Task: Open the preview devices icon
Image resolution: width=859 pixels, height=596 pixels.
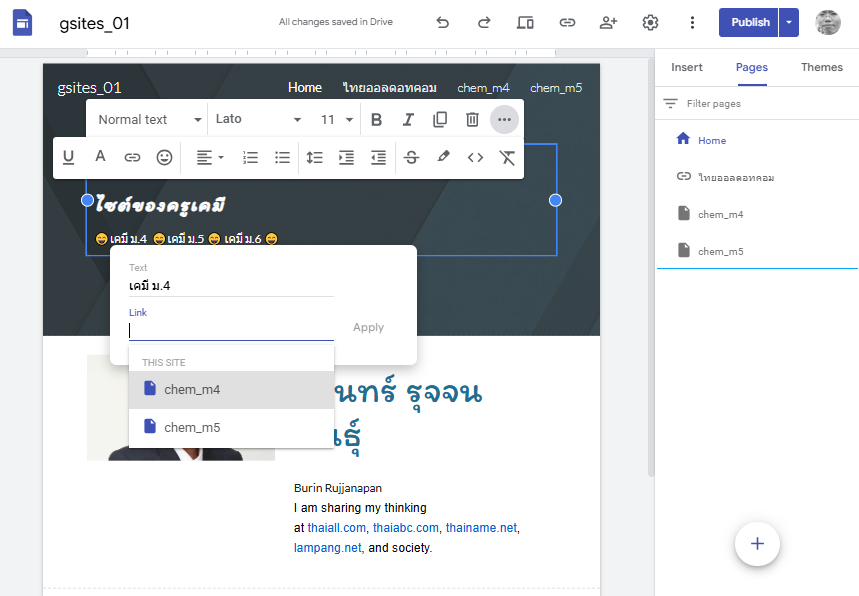Action: pos(525,22)
